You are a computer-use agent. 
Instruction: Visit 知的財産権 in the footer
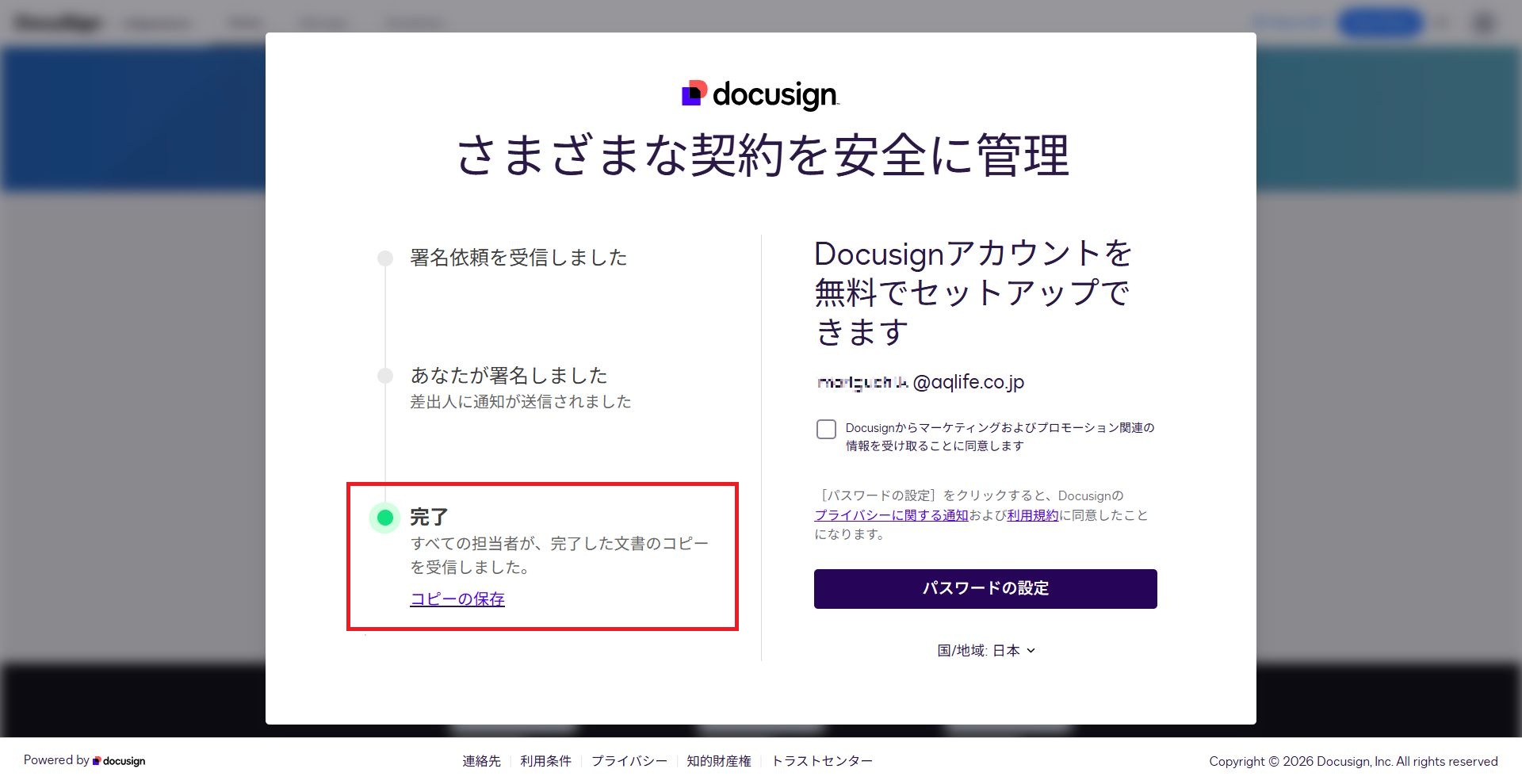point(718,761)
